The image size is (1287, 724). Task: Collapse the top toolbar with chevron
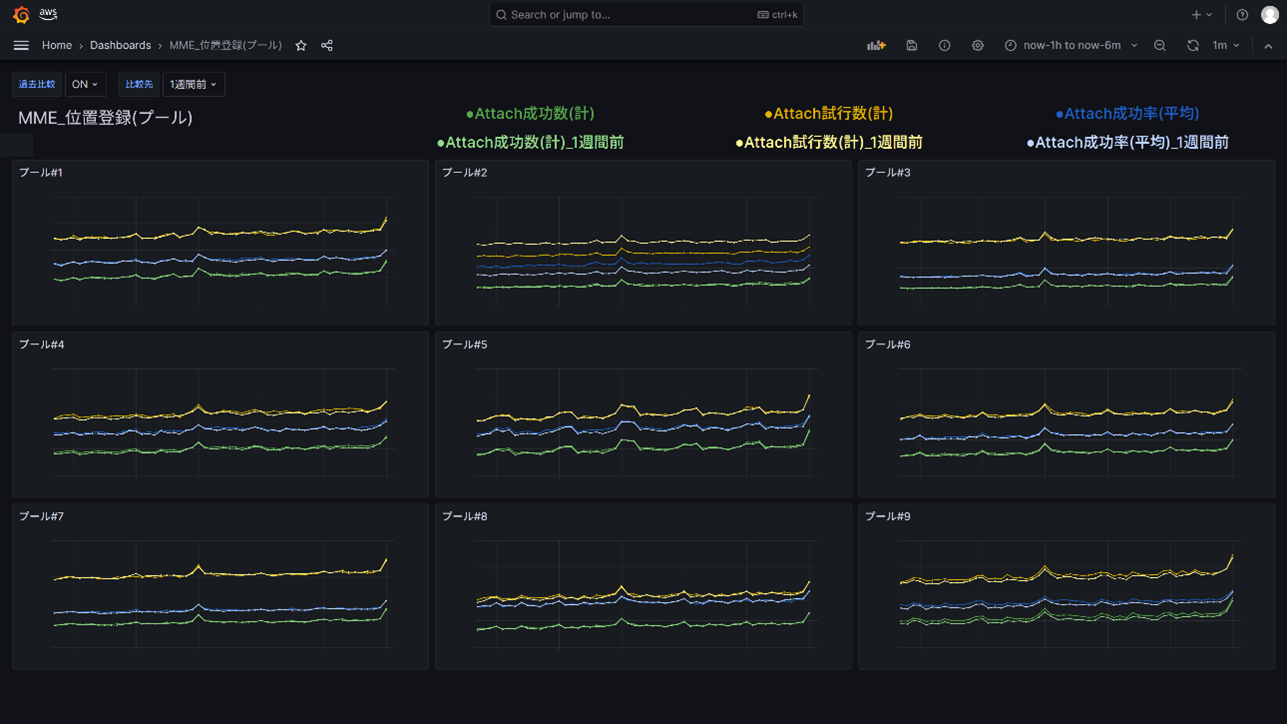1268,46
